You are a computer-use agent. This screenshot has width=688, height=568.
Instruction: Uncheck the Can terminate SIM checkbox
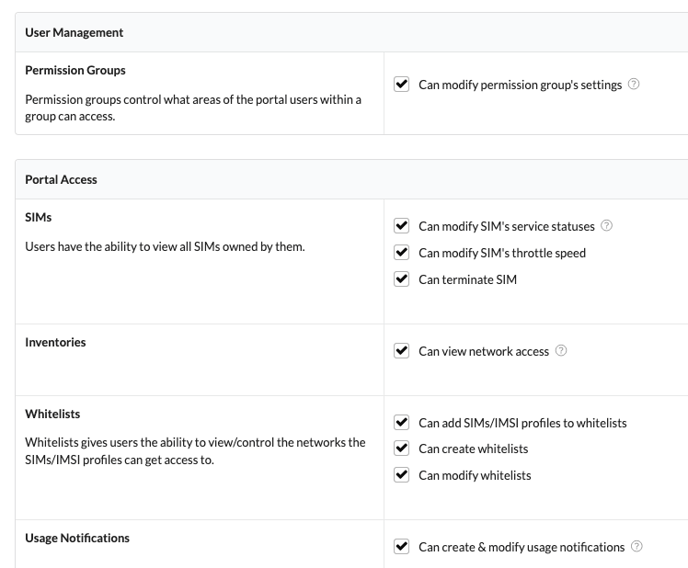(x=402, y=279)
